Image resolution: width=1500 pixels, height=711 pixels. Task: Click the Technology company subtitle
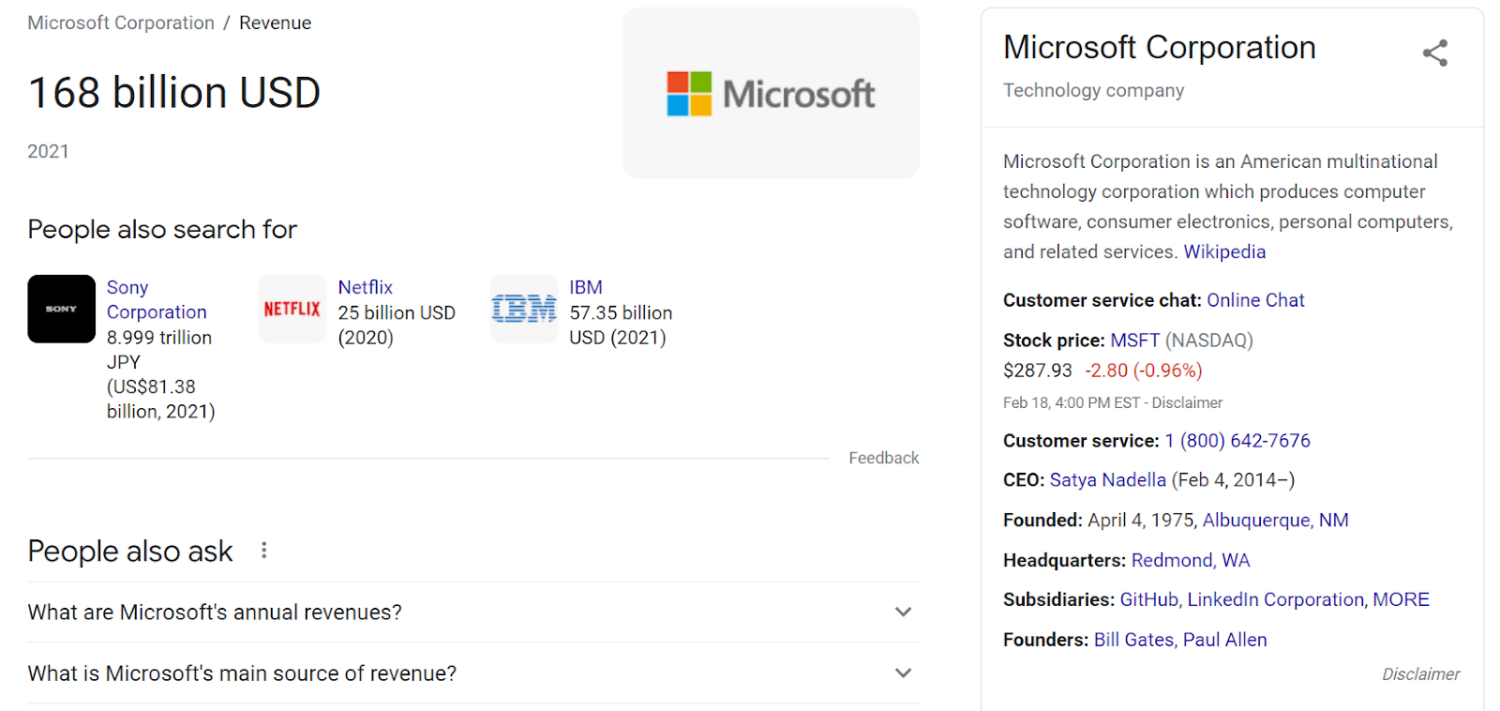pyautogui.click(x=1094, y=91)
